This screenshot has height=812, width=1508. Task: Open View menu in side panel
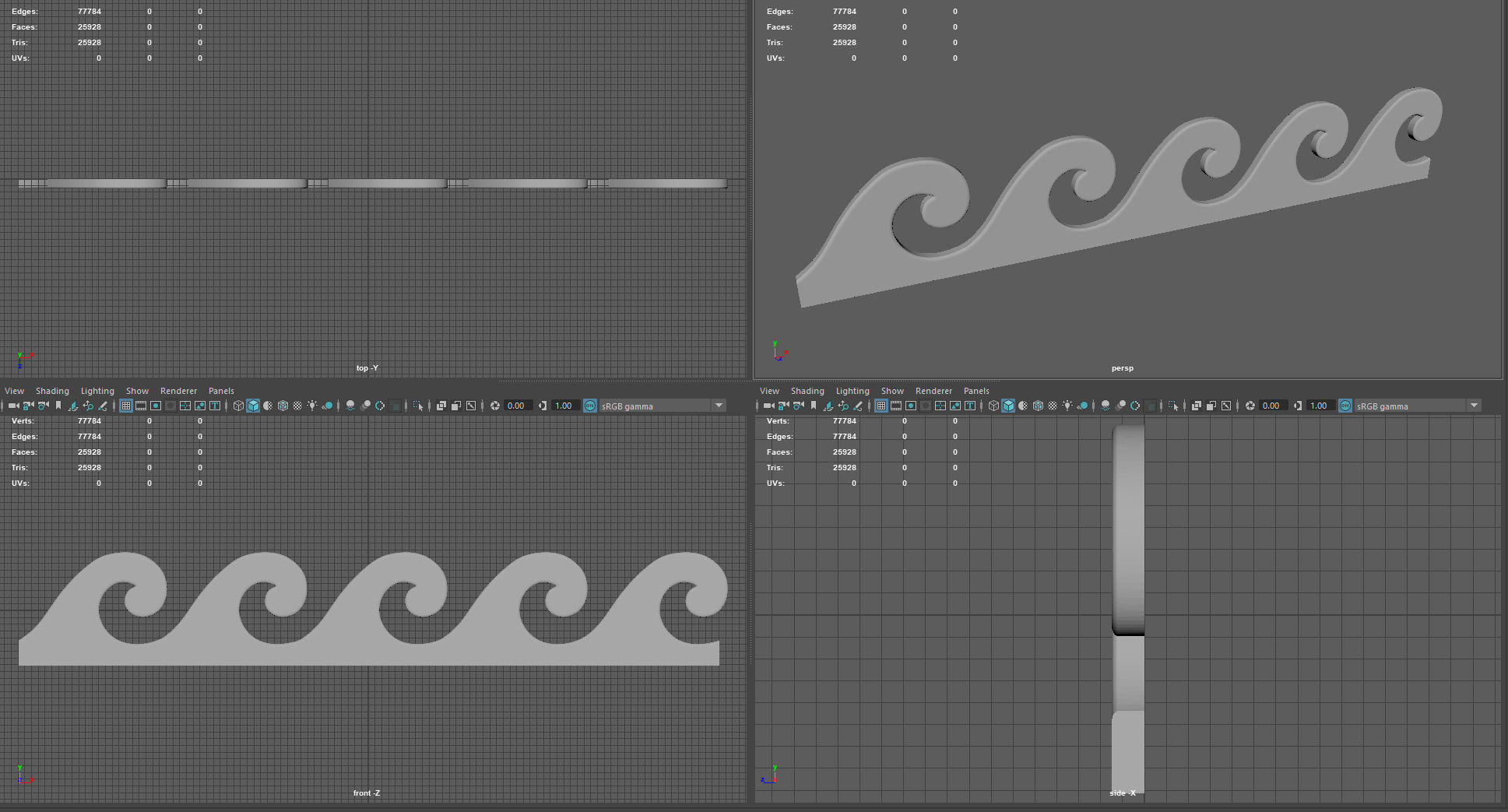click(769, 391)
